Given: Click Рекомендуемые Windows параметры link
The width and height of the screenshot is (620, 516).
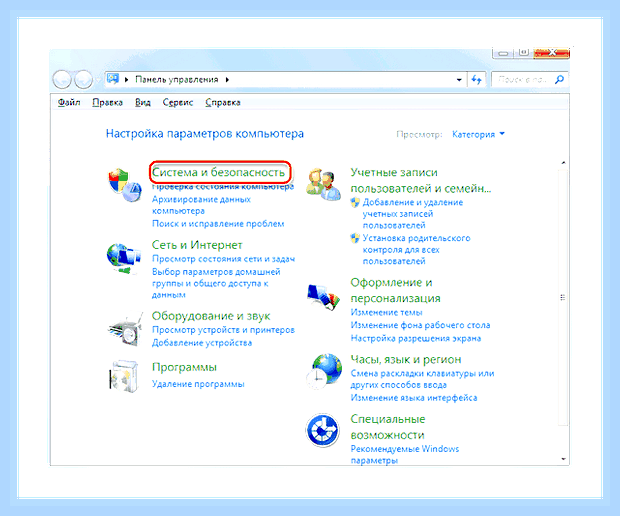Looking at the screenshot, I should click(x=405, y=455).
